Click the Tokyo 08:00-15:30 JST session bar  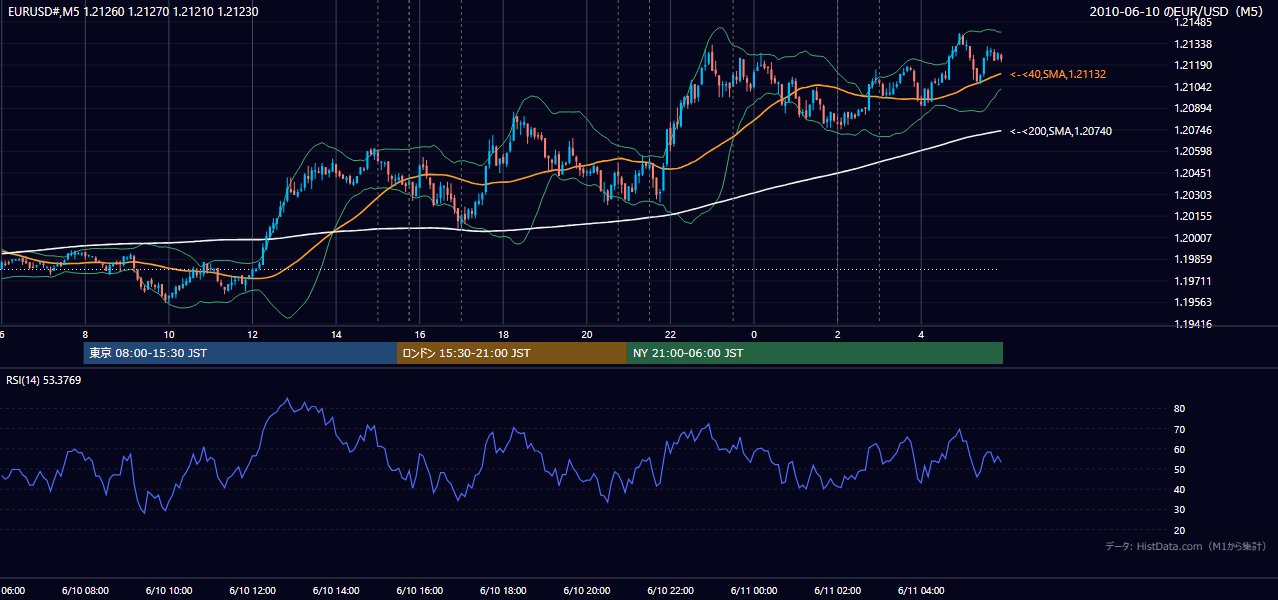240,353
